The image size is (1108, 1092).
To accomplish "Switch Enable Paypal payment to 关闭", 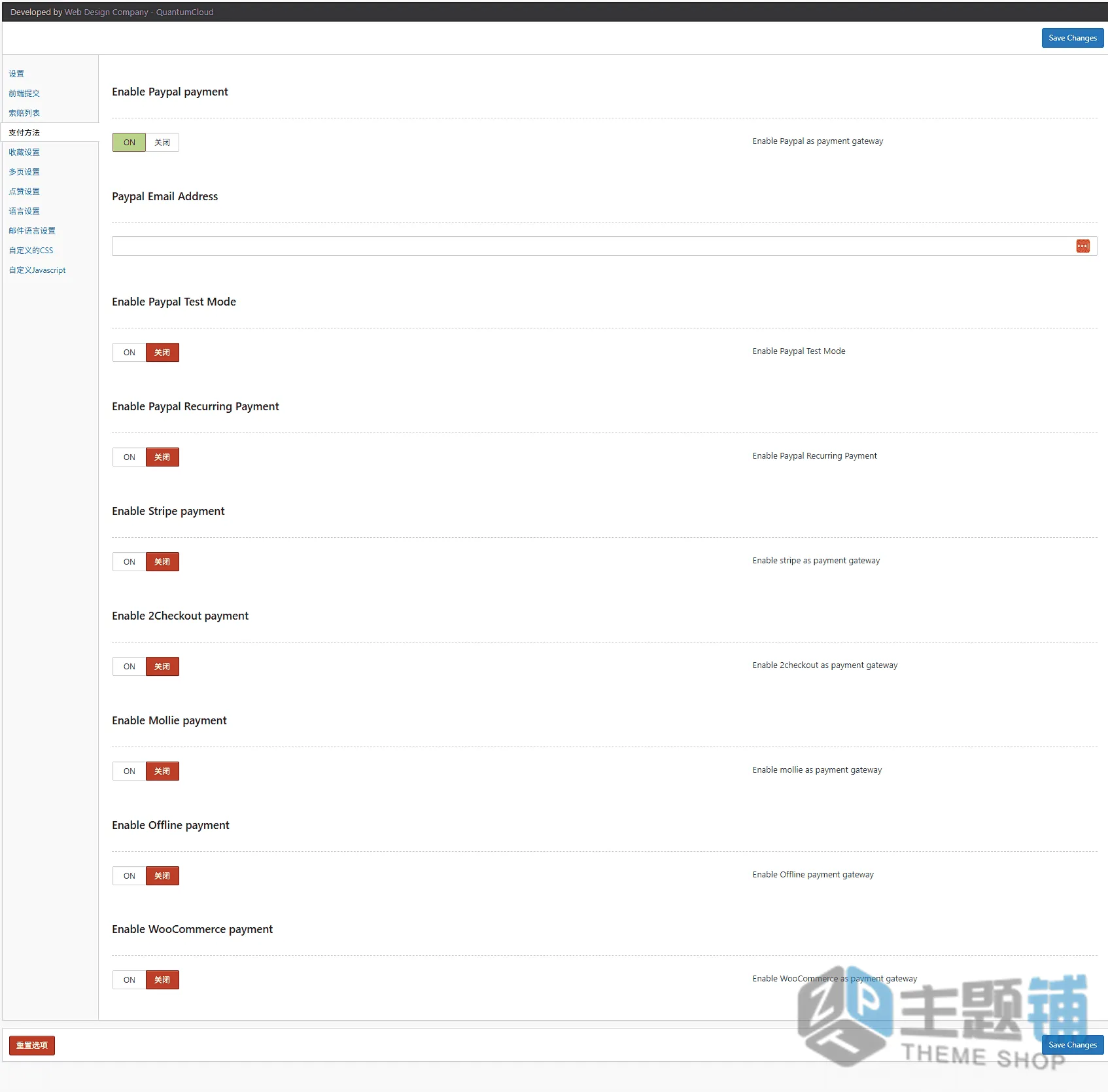I will click(162, 143).
